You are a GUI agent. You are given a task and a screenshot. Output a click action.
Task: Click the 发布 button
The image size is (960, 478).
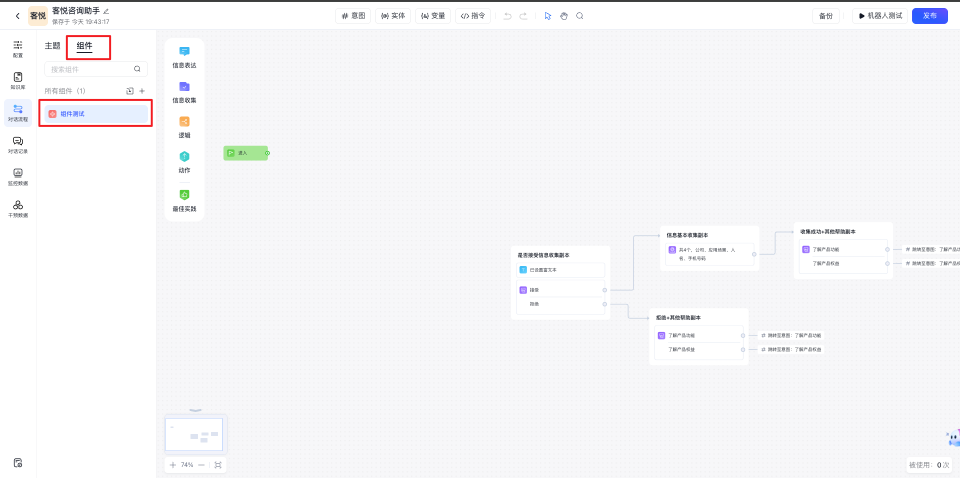929,16
